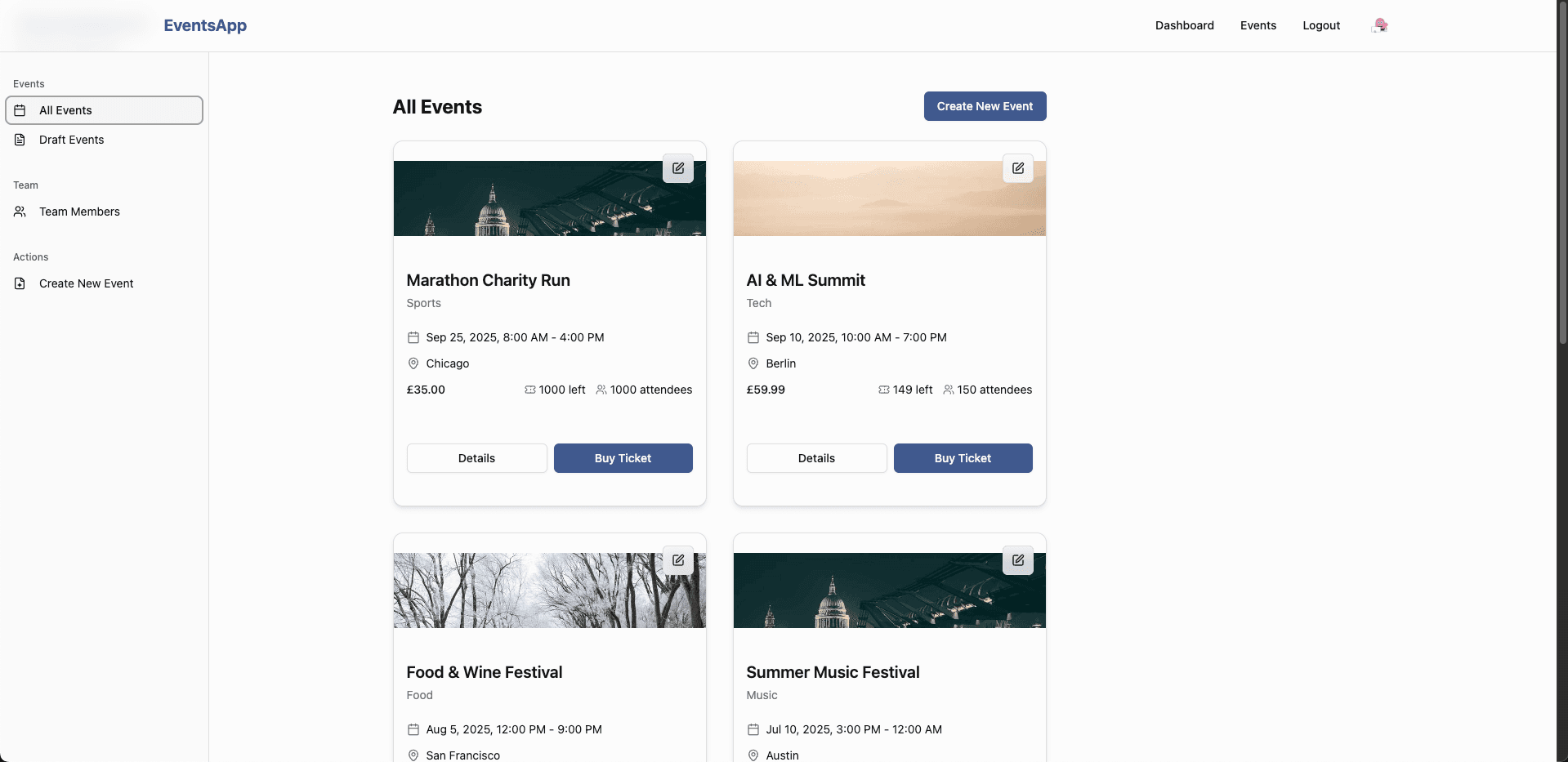View Details of the AI & ML Summit
The image size is (1568, 762).
pyautogui.click(x=815, y=458)
